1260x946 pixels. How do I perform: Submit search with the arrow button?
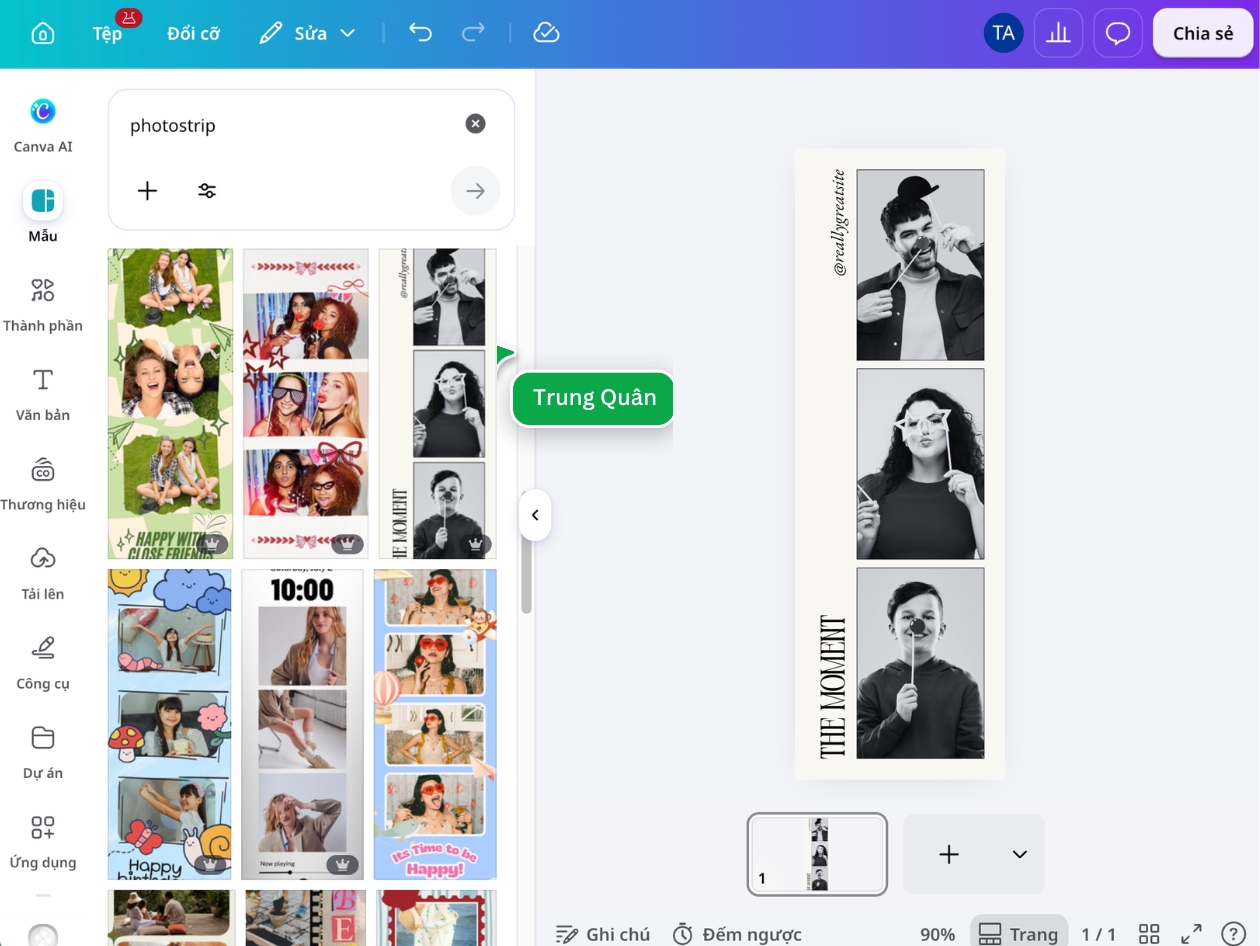[475, 191]
